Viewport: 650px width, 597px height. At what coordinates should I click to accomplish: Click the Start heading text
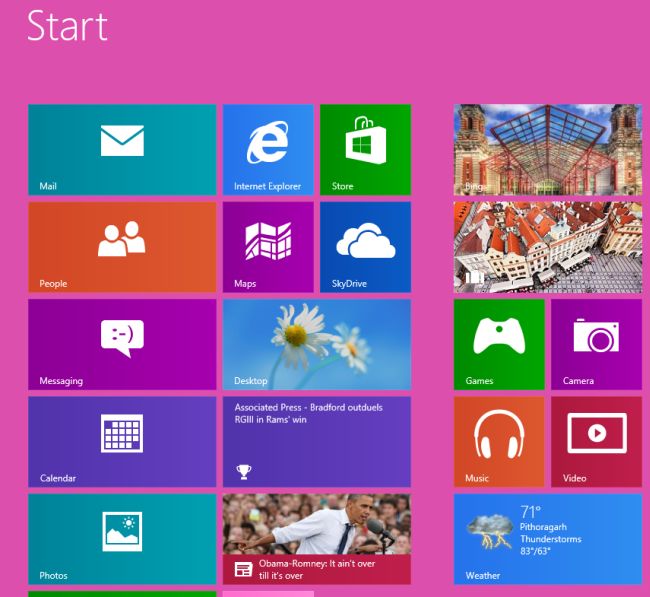pyautogui.click(x=68, y=26)
